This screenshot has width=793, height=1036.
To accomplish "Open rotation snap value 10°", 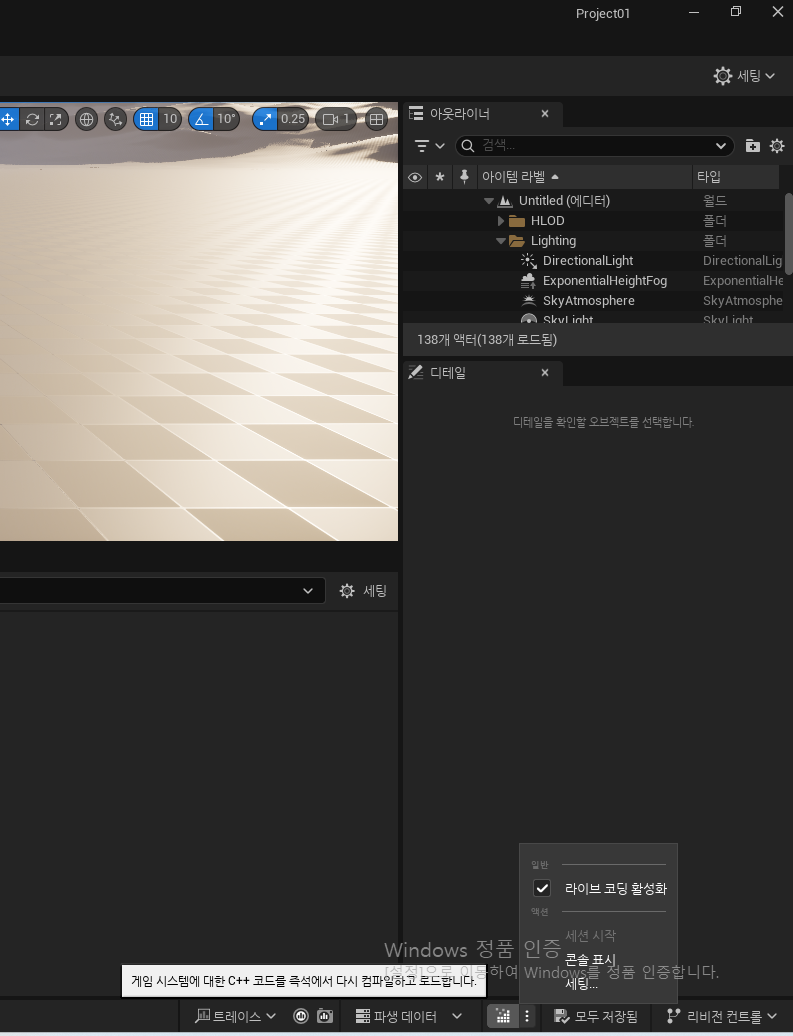I will pos(227,120).
